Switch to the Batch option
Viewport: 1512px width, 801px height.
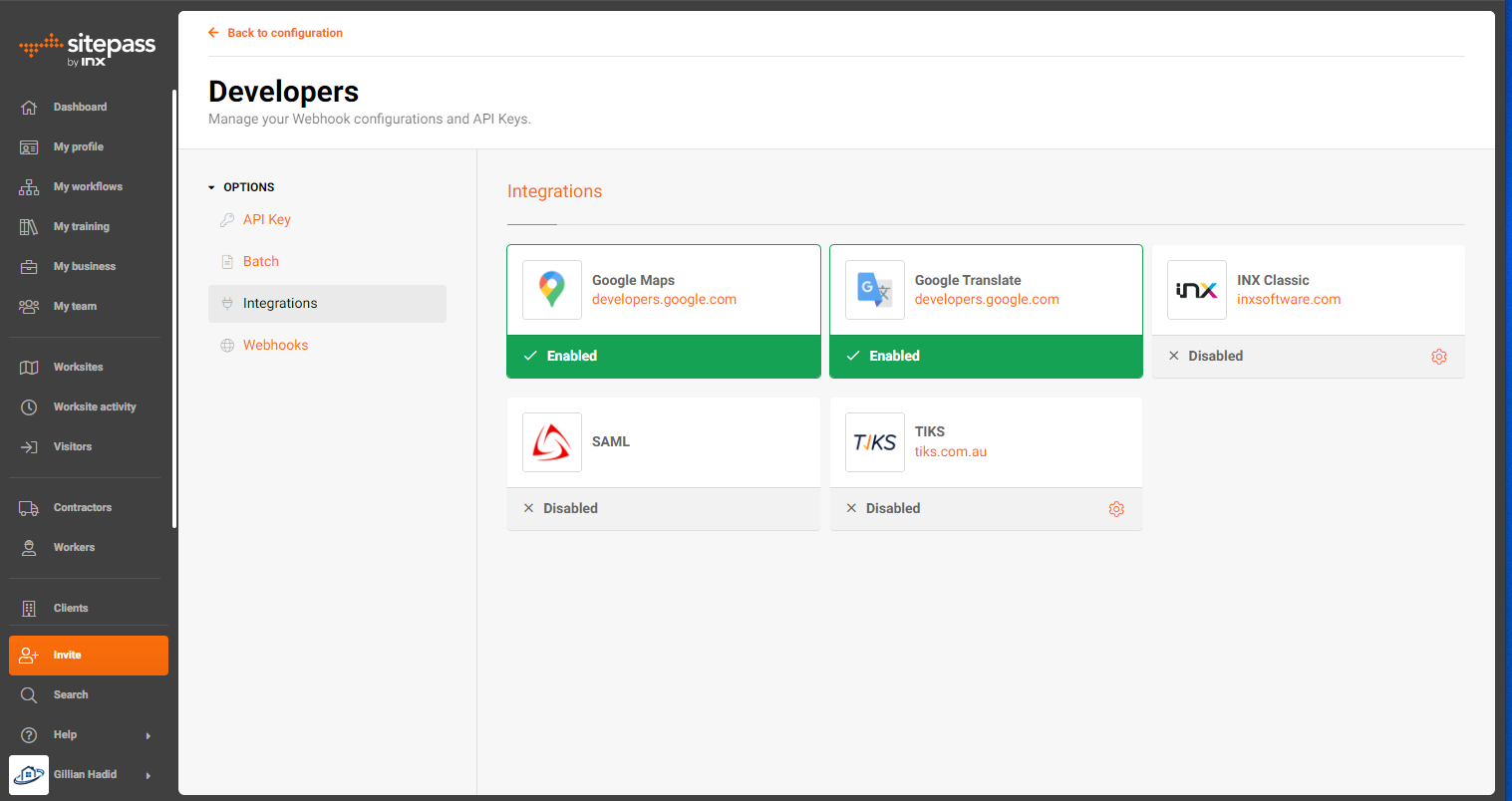pos(261,261)
